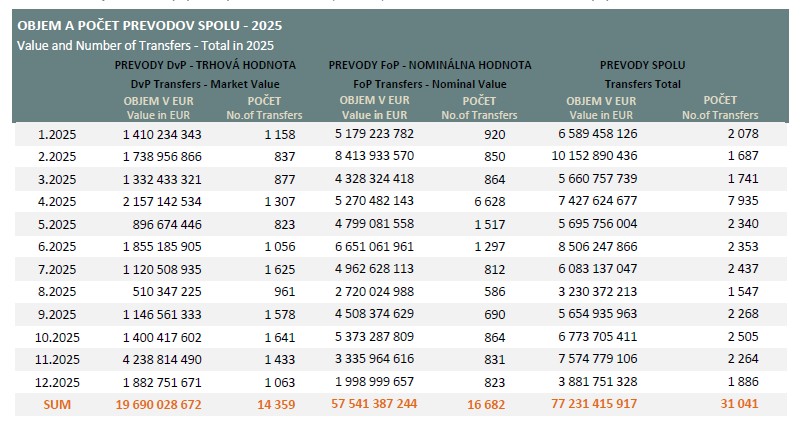This screenshot has width=802, height=425.
Task: Select DvP value 1 410 234 343
Action: coord(163,134)
